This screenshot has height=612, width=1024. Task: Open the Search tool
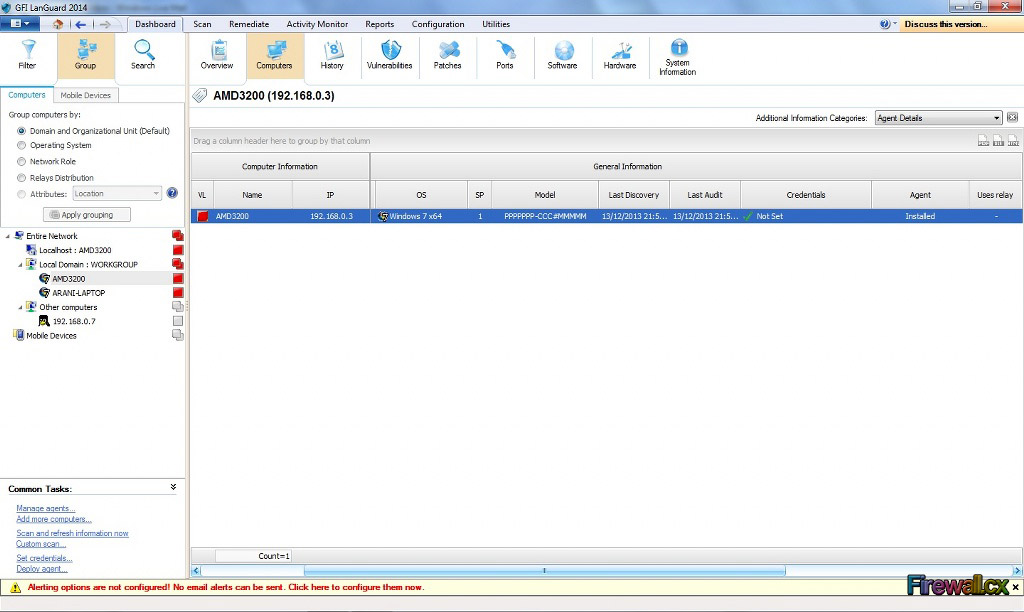pos(143,56)
